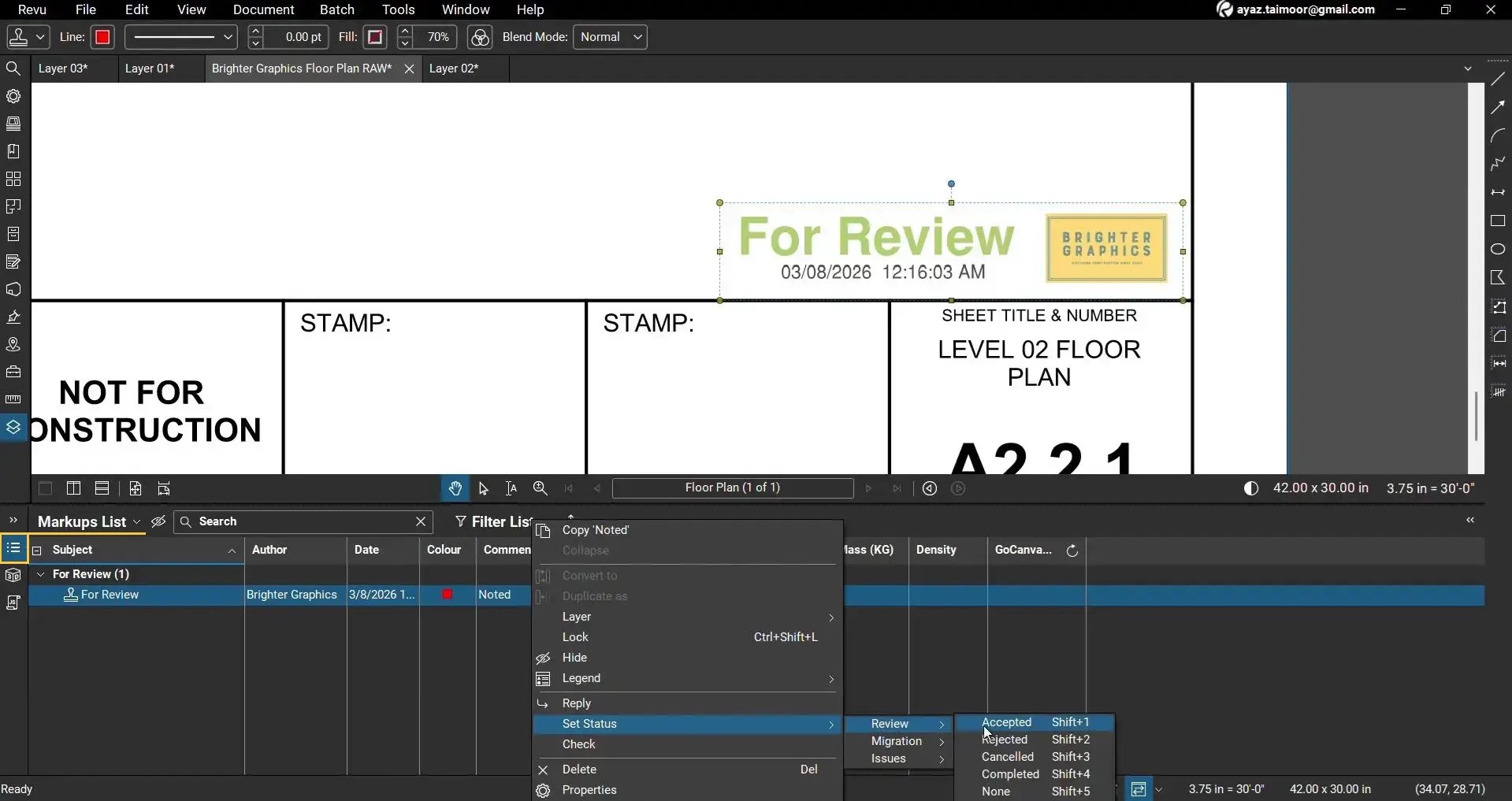The height and width of the screenshot is (801, 1512).
Task: Set status to Accepted
Action: (x=1035, y=722)
